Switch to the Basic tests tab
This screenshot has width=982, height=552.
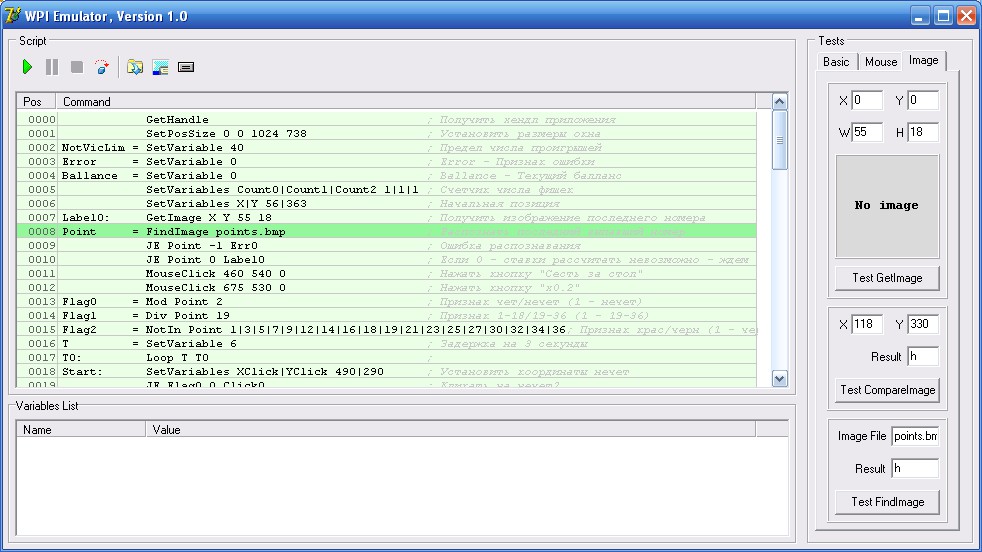(x=836, y=61)
